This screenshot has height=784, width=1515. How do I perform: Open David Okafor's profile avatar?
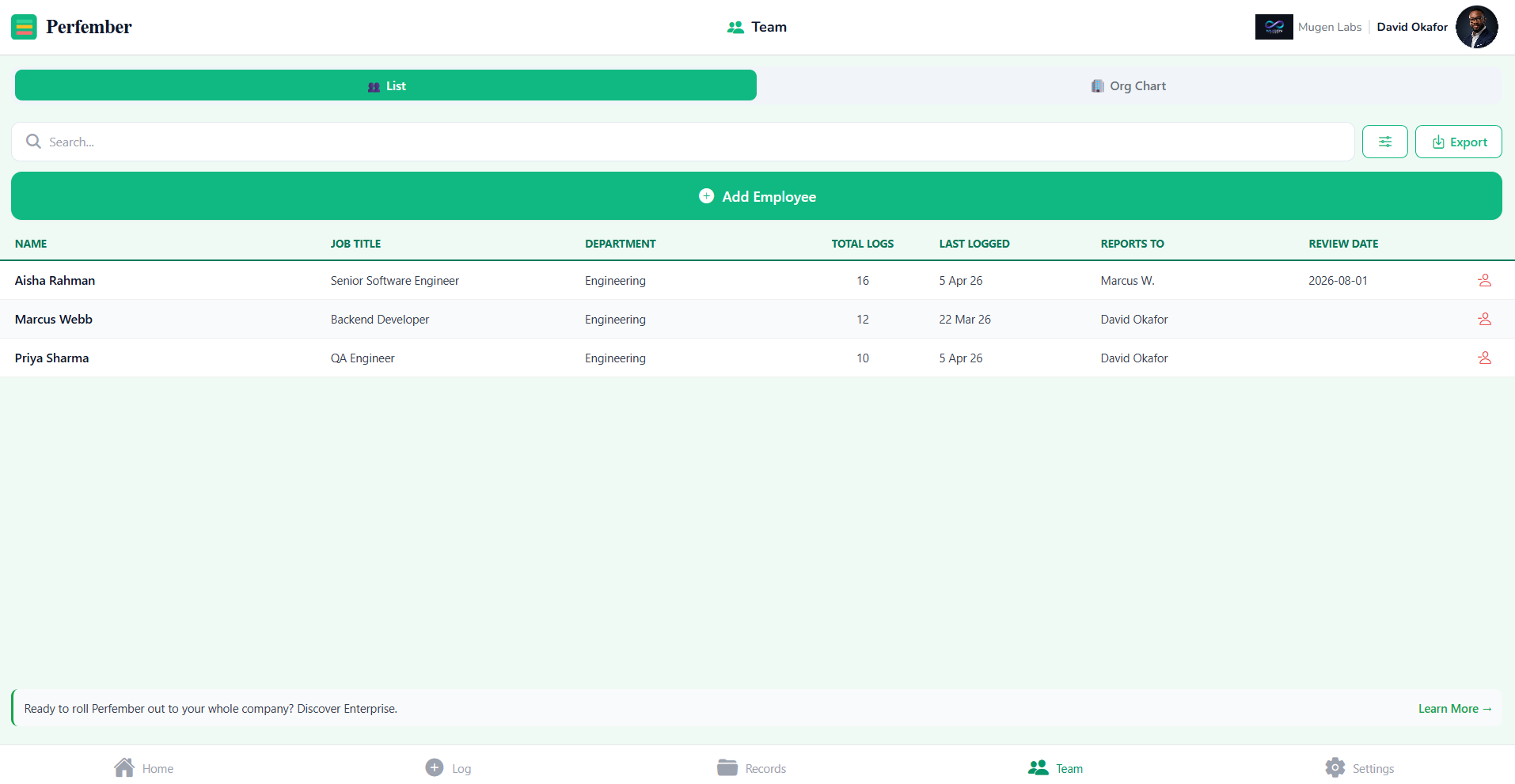(x=1476, y=27)
